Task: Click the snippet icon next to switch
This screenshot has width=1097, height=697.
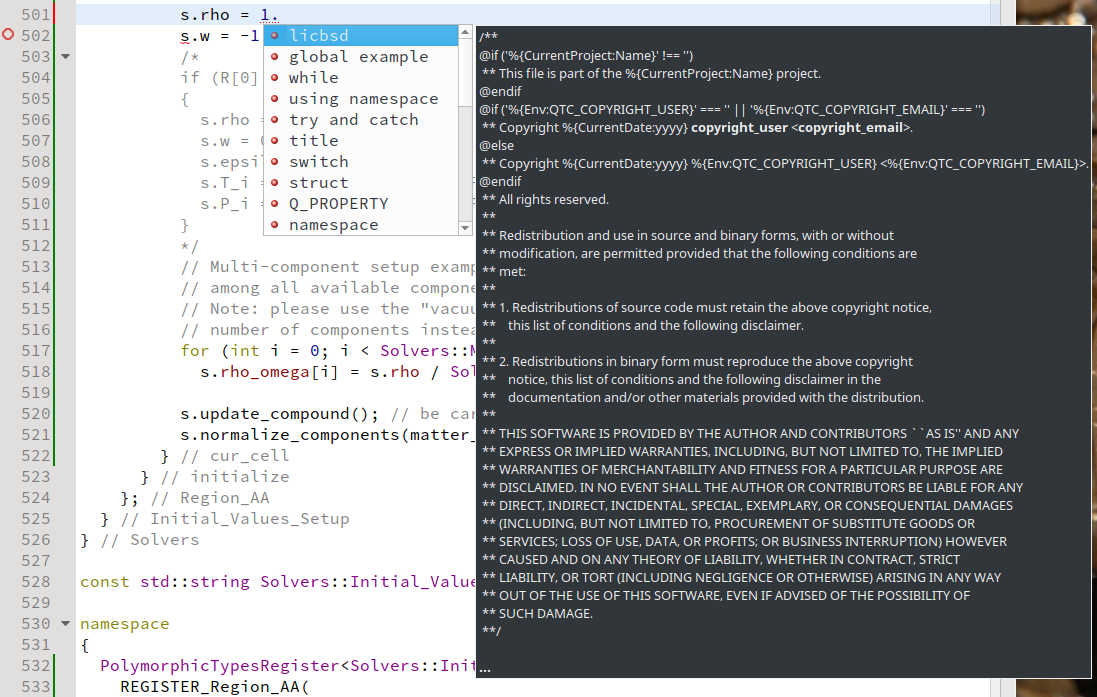Action: [275, 162]
